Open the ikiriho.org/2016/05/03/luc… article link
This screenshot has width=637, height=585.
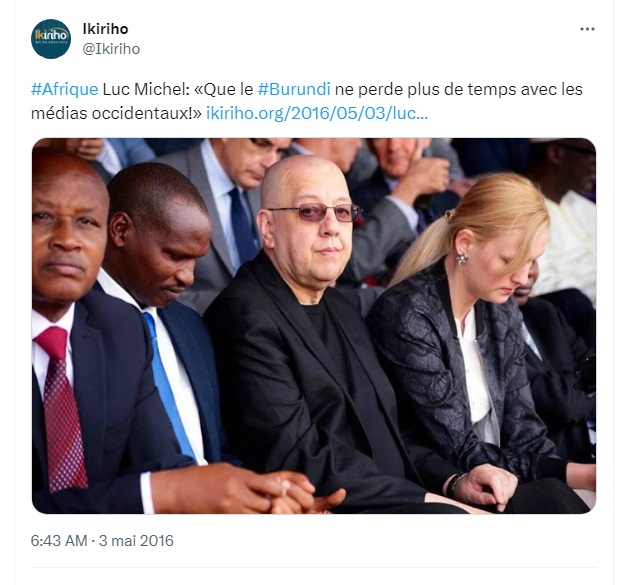[x=317, y=113]
